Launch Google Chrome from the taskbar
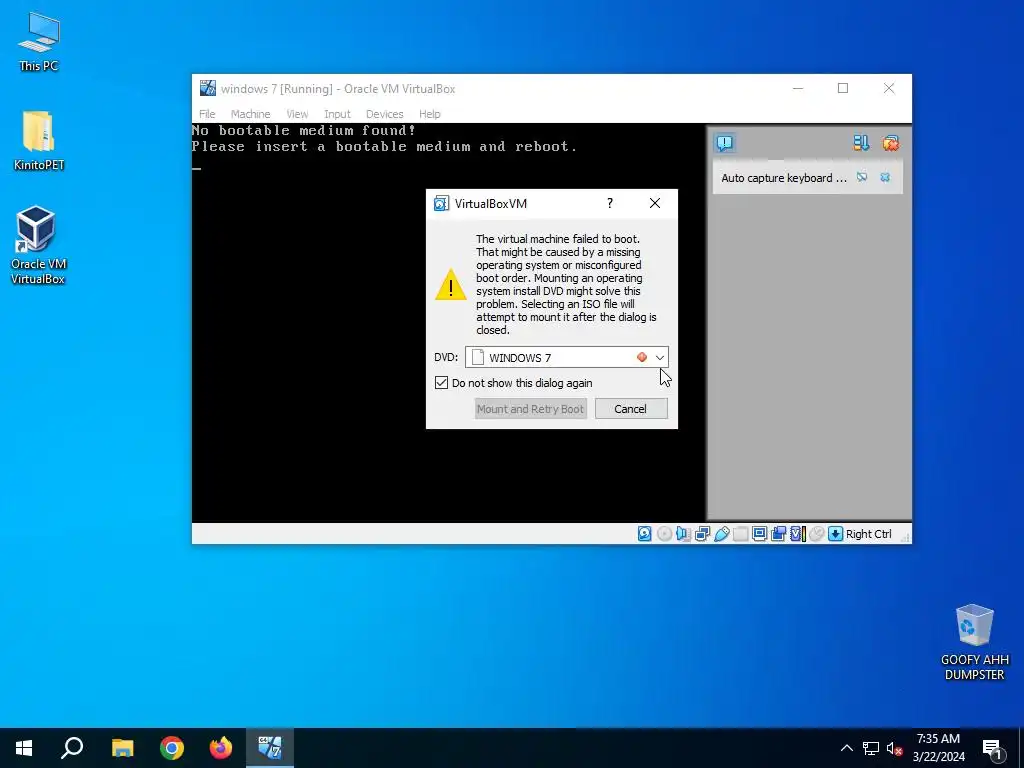 (x=172, y=748)
